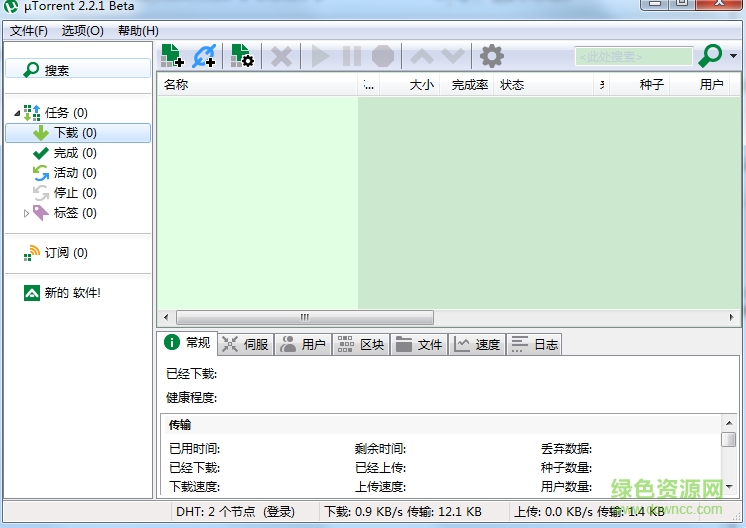
Task: Click detail pane scrollbar down arrow
Action: (x=729, y=487)
